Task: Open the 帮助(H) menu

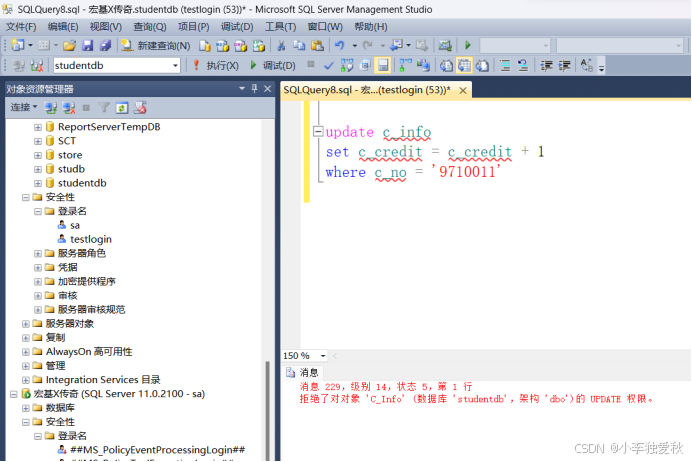Action: point(371,27)
